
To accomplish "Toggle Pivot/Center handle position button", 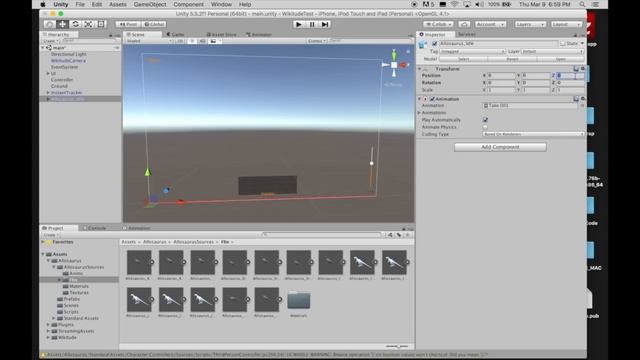I will (x=128, y=24).
